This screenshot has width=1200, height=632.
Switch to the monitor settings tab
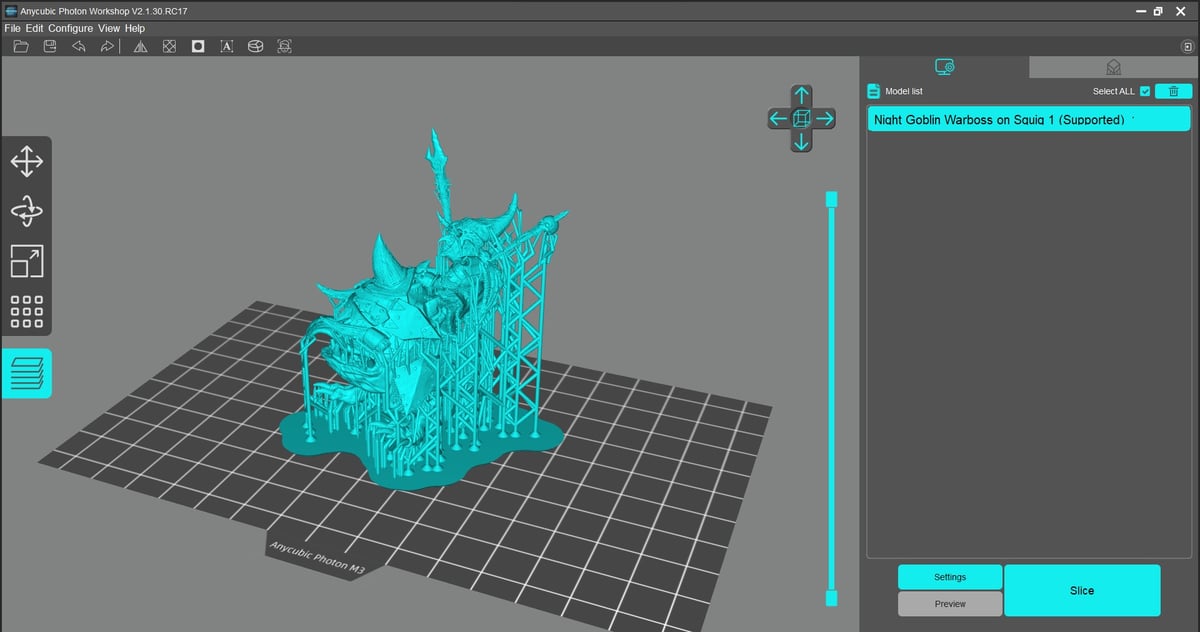click(x=944, y=66)
